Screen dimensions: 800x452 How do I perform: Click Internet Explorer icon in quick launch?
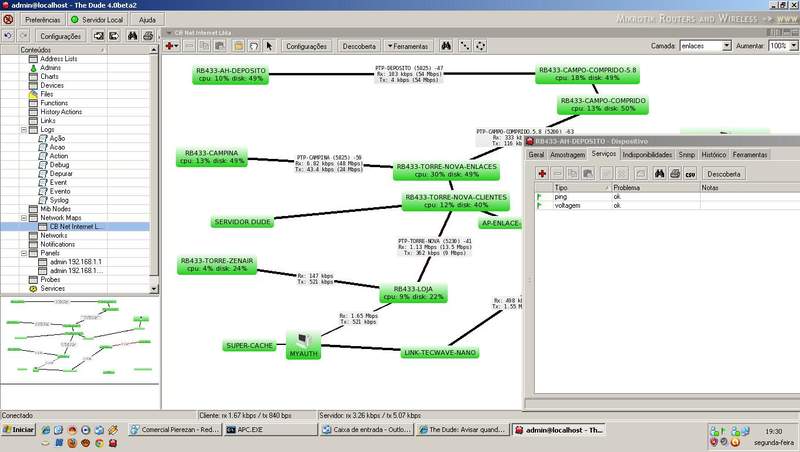[x=45, y=430]
